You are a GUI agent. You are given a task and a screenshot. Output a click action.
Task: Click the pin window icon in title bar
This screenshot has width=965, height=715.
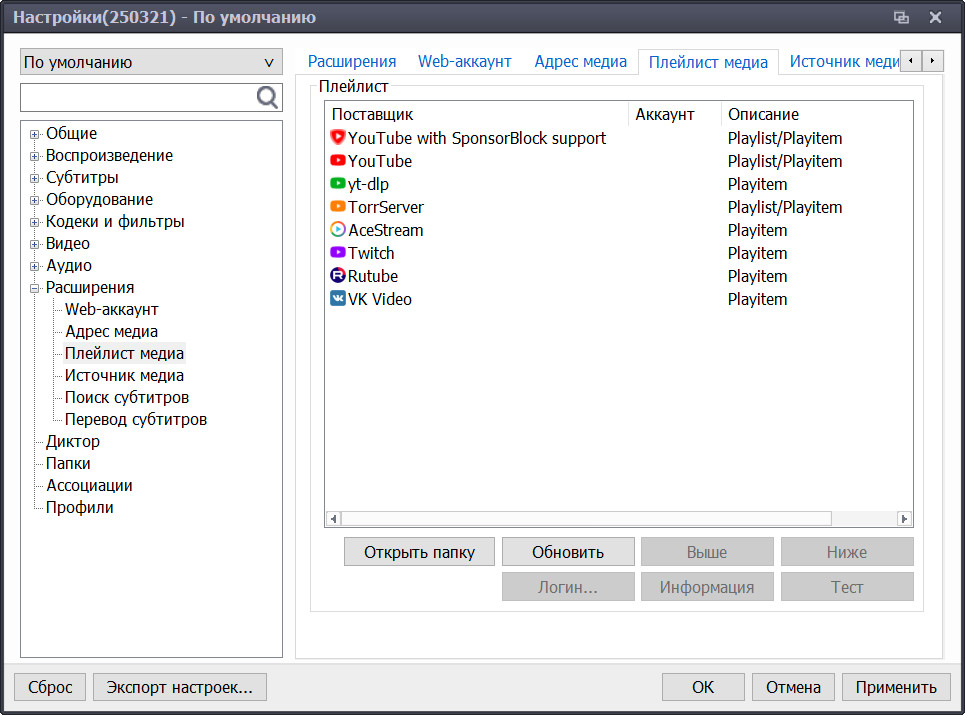coord(901,17)
